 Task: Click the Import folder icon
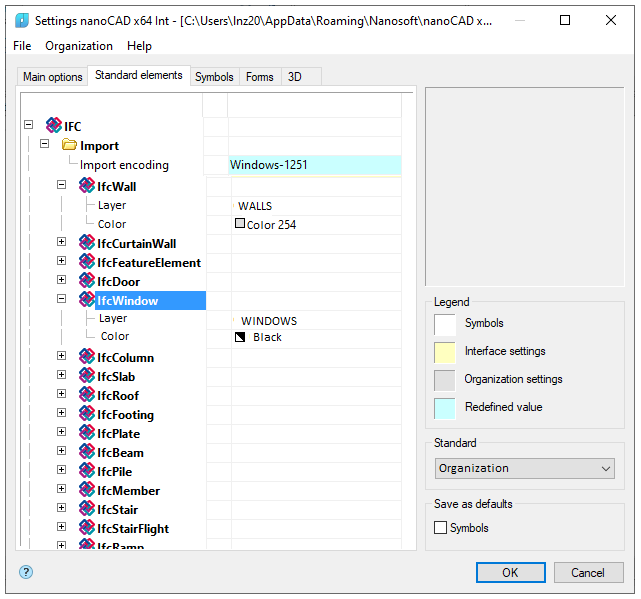tap(69, 145)
